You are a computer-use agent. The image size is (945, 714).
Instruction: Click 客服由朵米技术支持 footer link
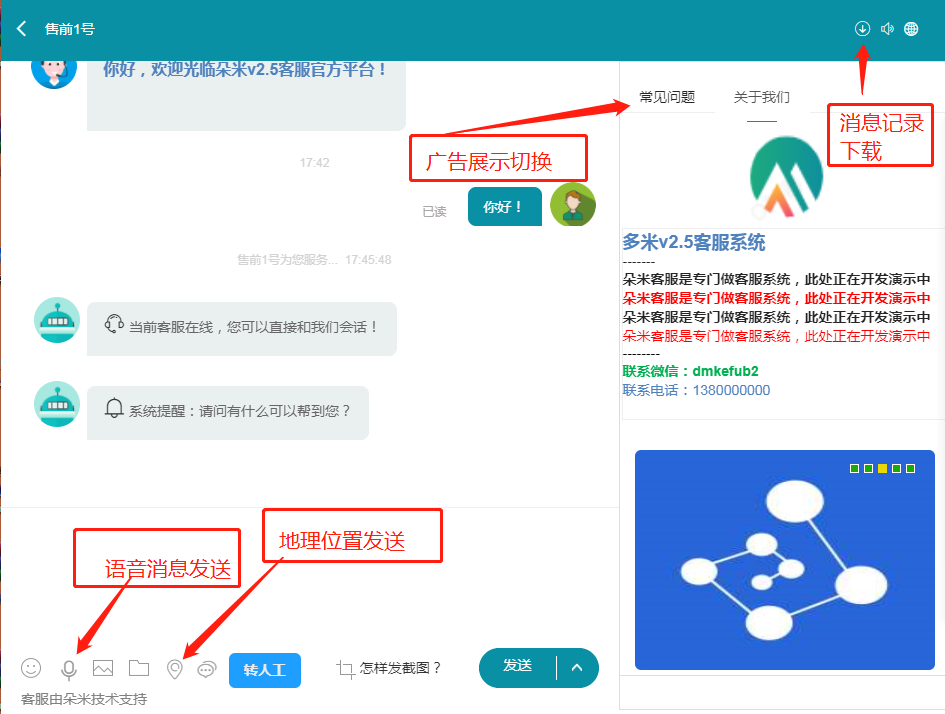[x=84, y=699]
